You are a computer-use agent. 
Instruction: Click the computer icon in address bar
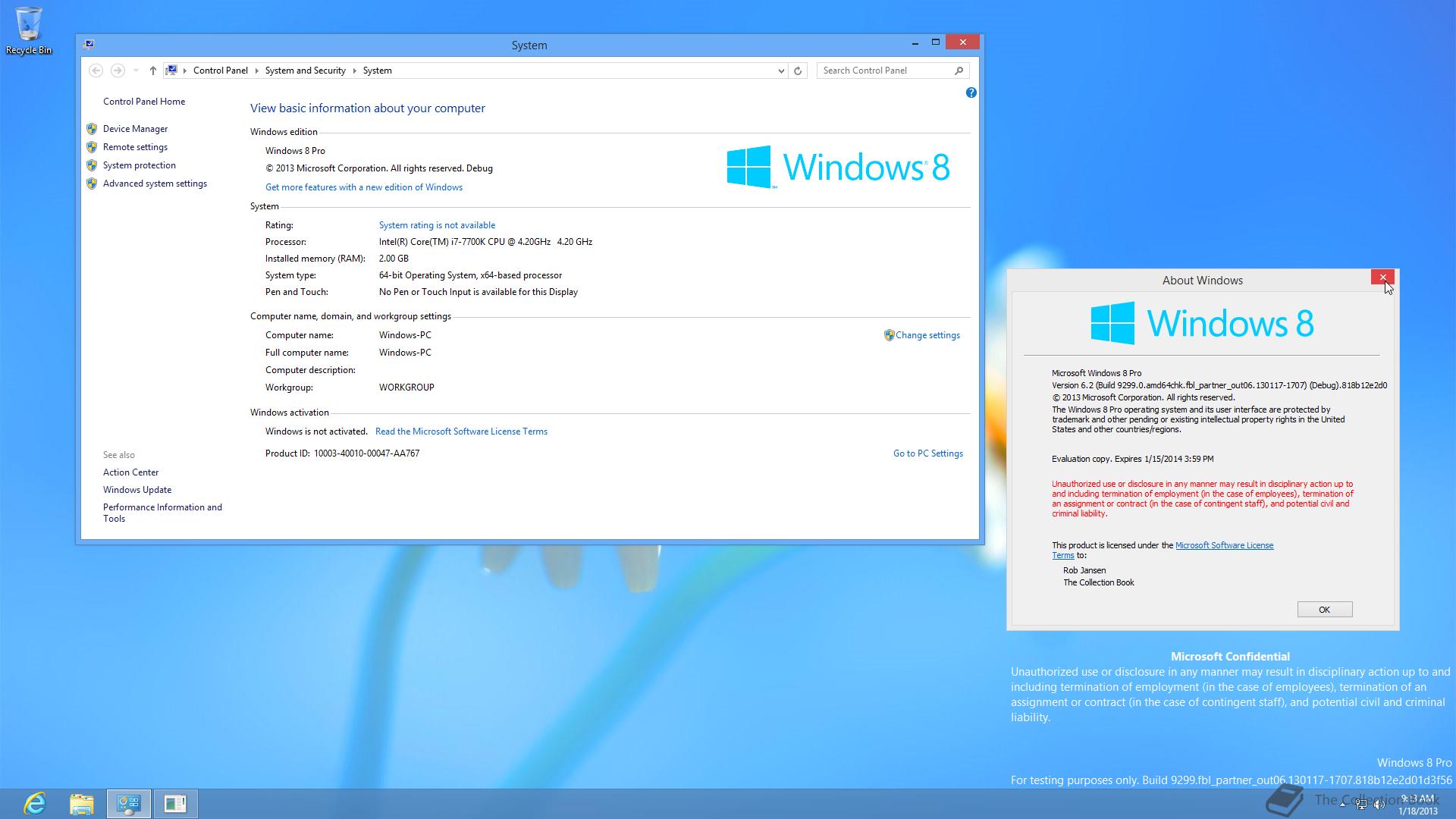tap(172, 71)
